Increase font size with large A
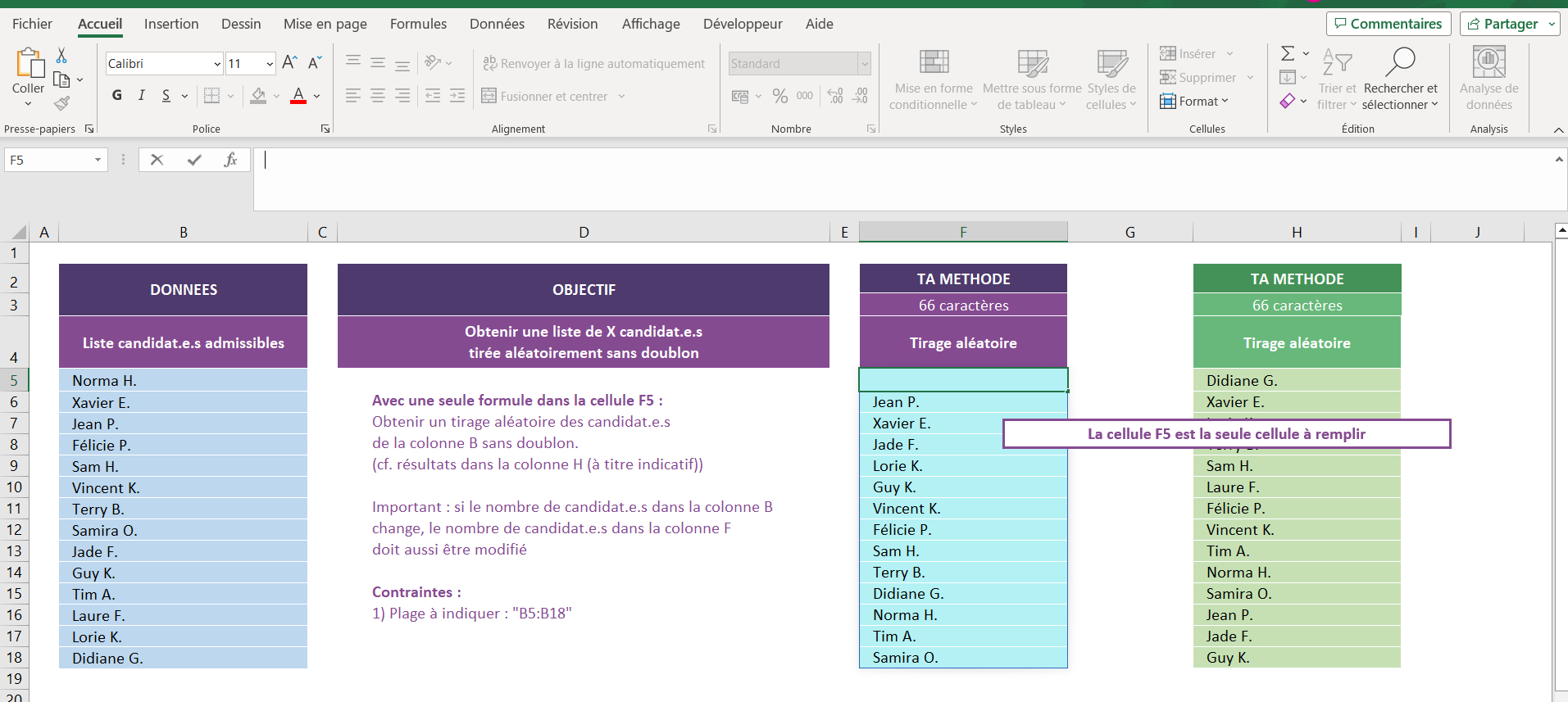 click(x=289, y=62)
